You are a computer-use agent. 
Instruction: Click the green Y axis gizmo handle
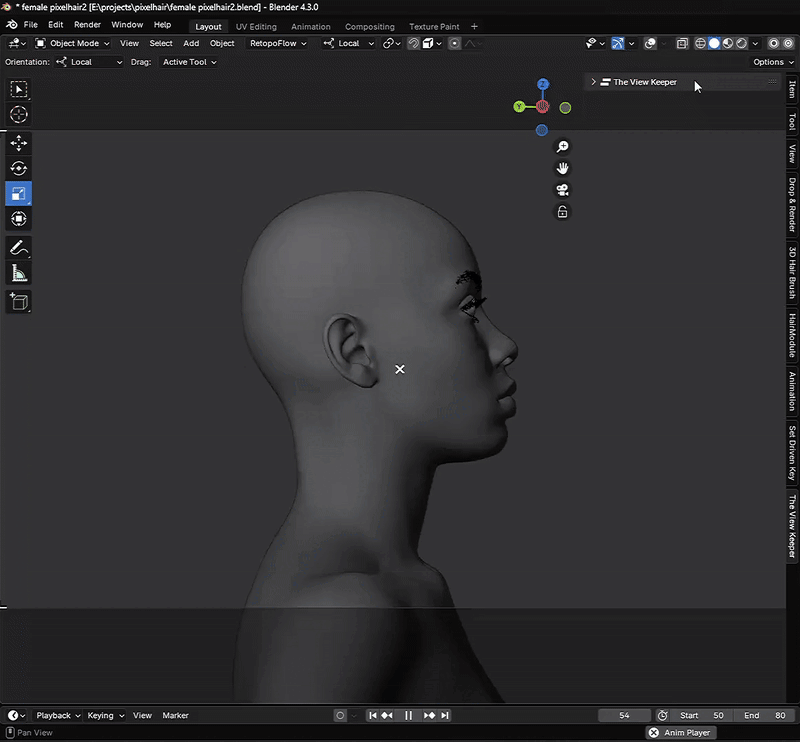519,107
